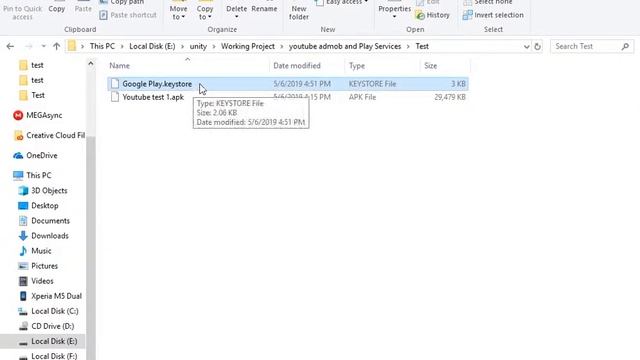
Task: Click the '29,479 KB' size cell
Action: point(450,97)
